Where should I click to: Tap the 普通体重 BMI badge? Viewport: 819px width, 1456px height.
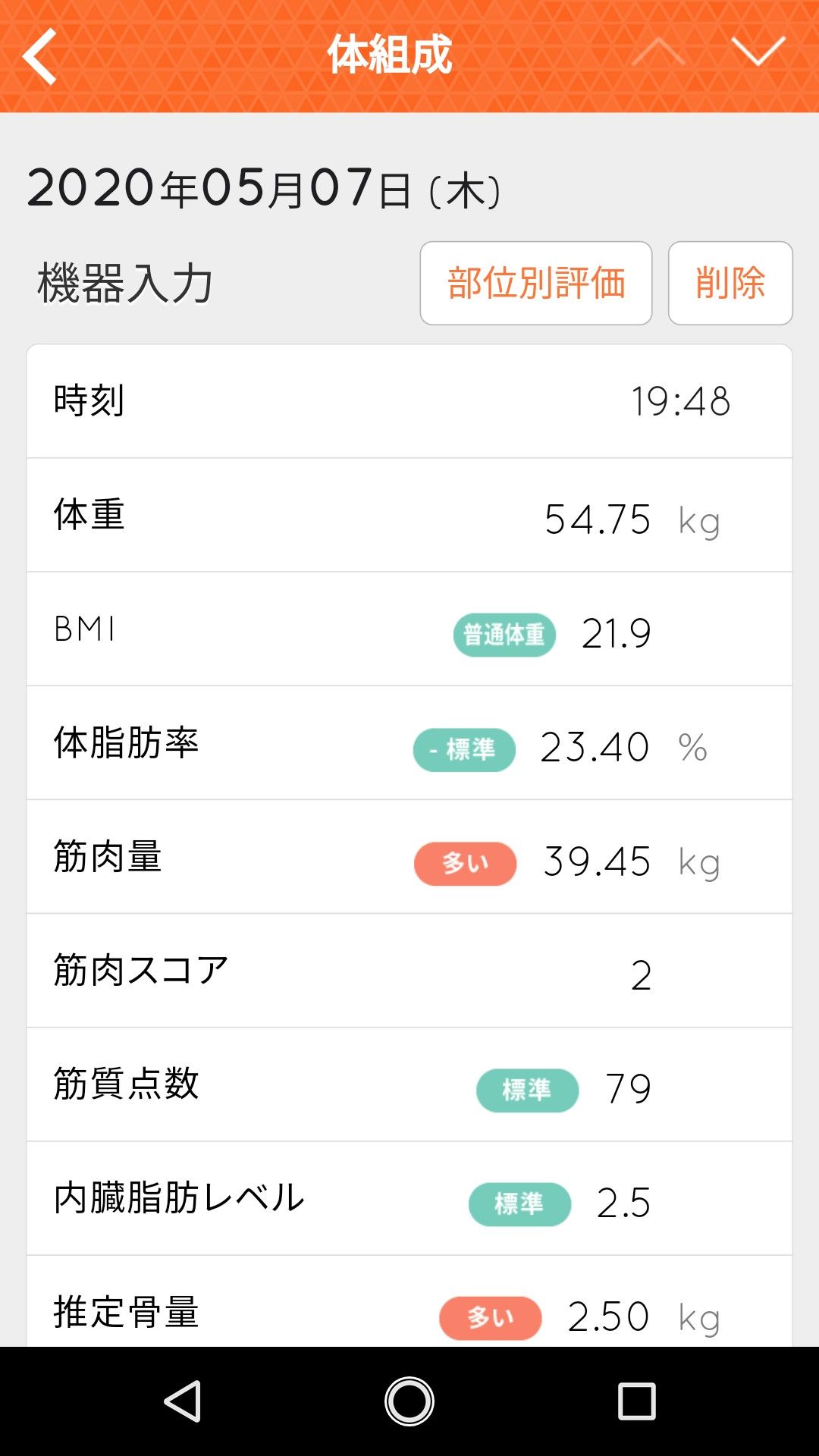(x=504, y=635)
